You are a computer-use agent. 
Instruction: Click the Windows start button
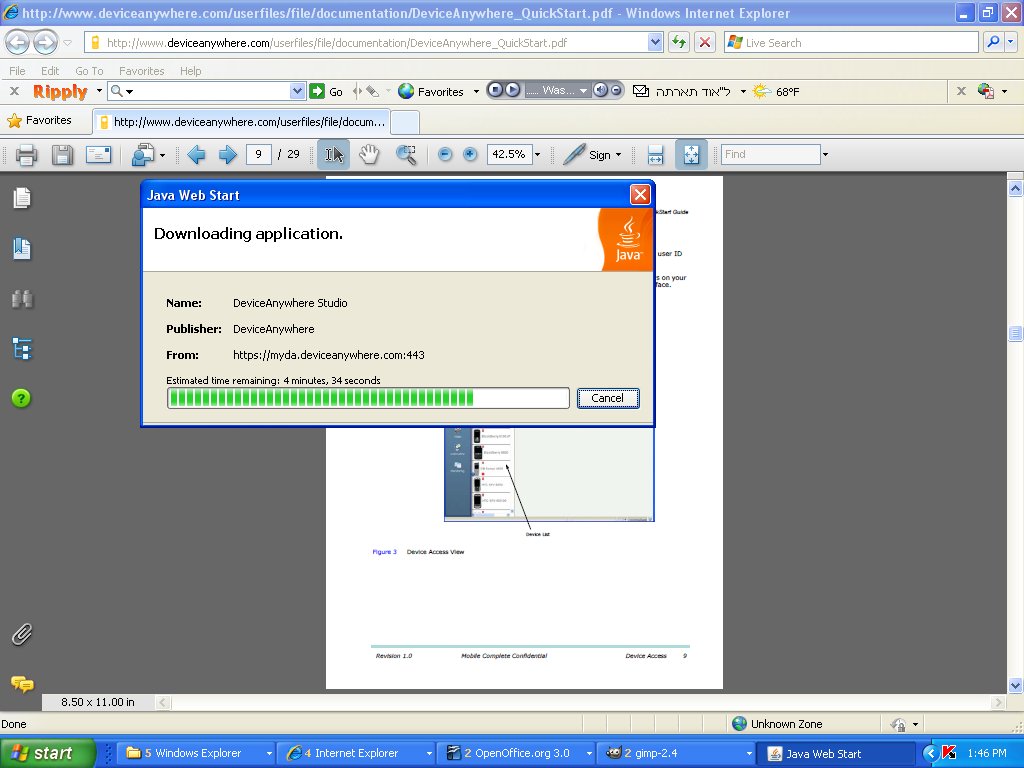tap(48, 753)
